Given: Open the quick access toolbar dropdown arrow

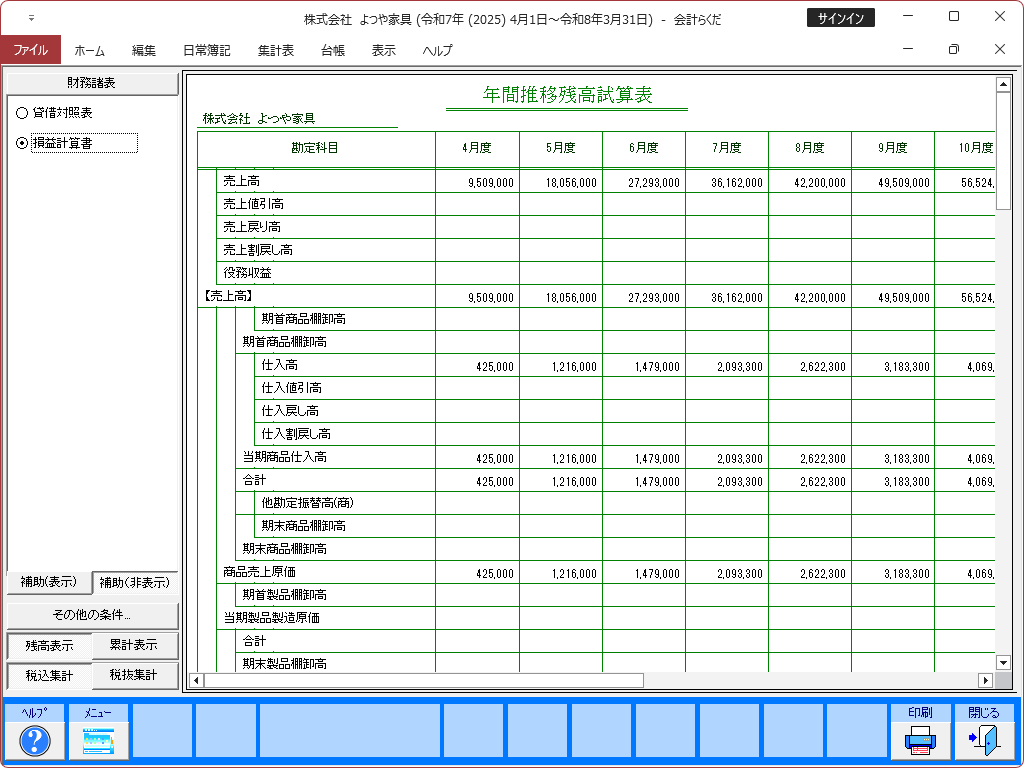Looking at the screenshot, I should click(31, 18).
